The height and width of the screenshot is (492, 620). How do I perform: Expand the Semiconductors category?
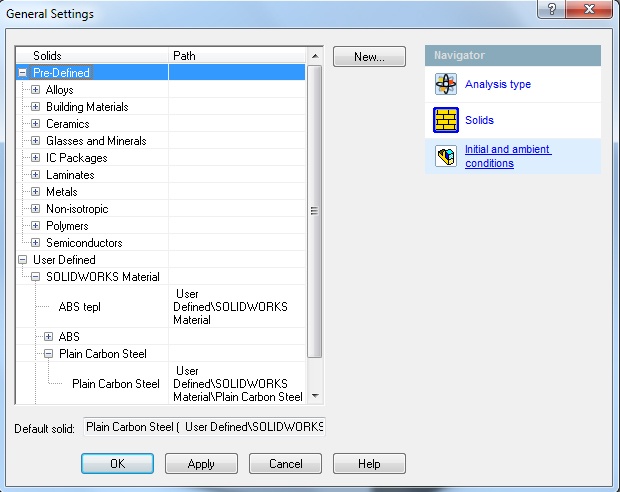(35, 242)
